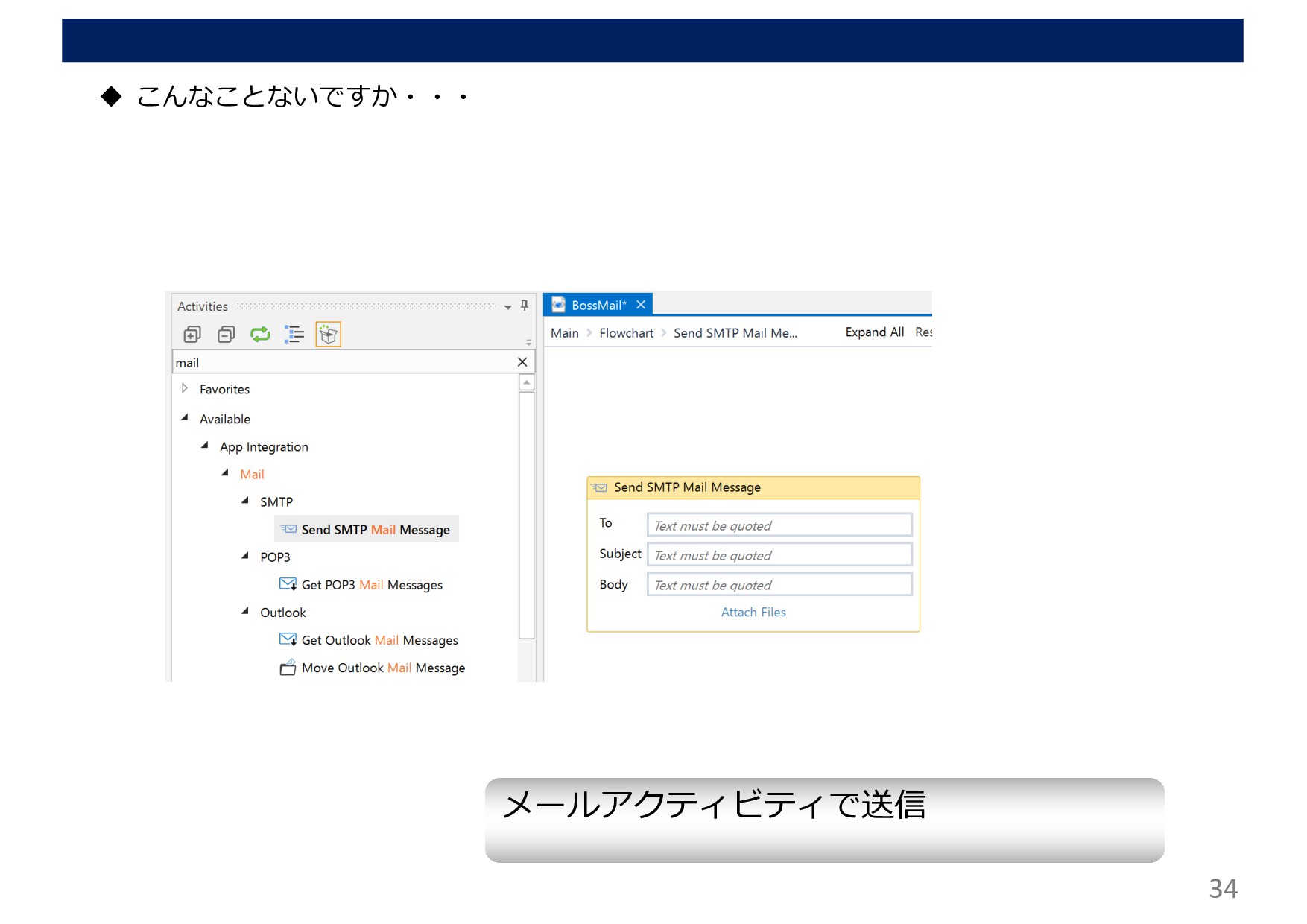Click the Subject input field
Viewport: 1307px width, 924px height.
pos(779,554)
